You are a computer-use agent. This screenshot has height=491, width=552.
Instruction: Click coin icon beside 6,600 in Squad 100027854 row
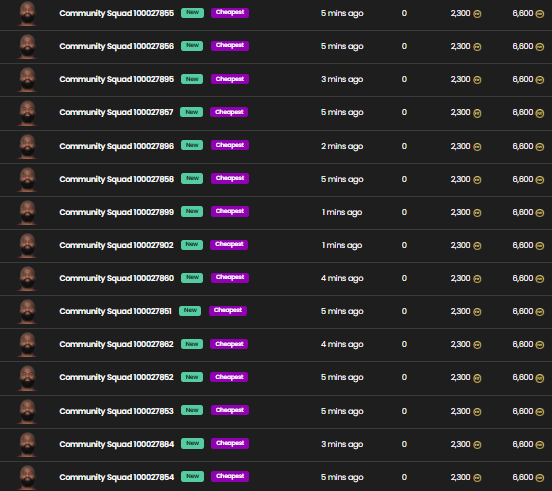(x=540, y=478)
